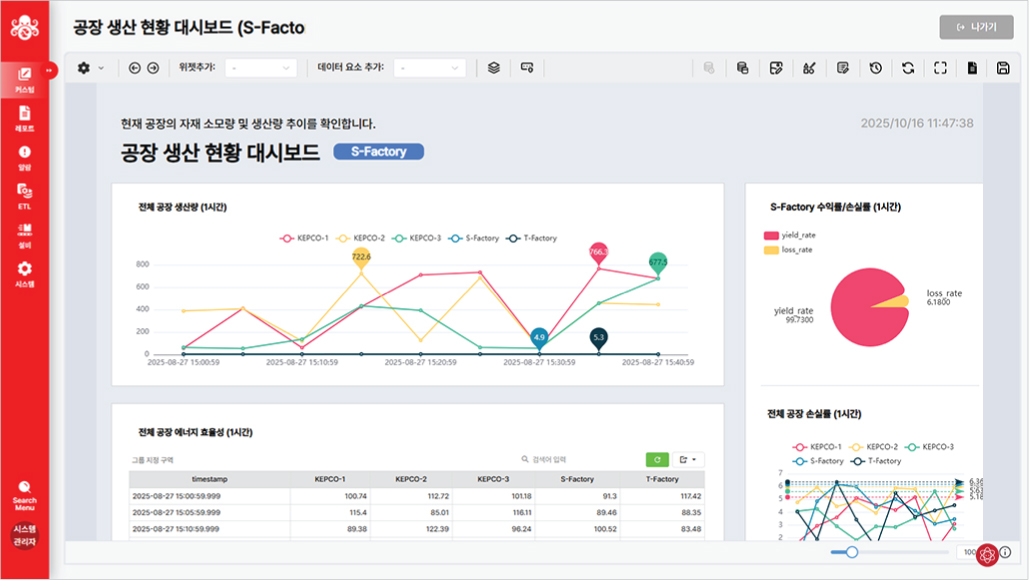Click the octopus logo in the sidebar

pyautogui.click(x=24, y=27)
